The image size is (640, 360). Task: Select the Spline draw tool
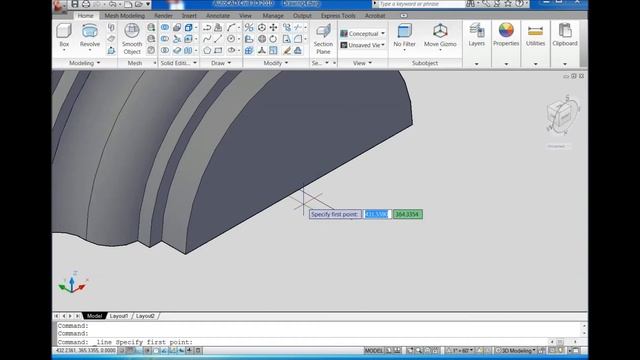[x=207, y=39]
